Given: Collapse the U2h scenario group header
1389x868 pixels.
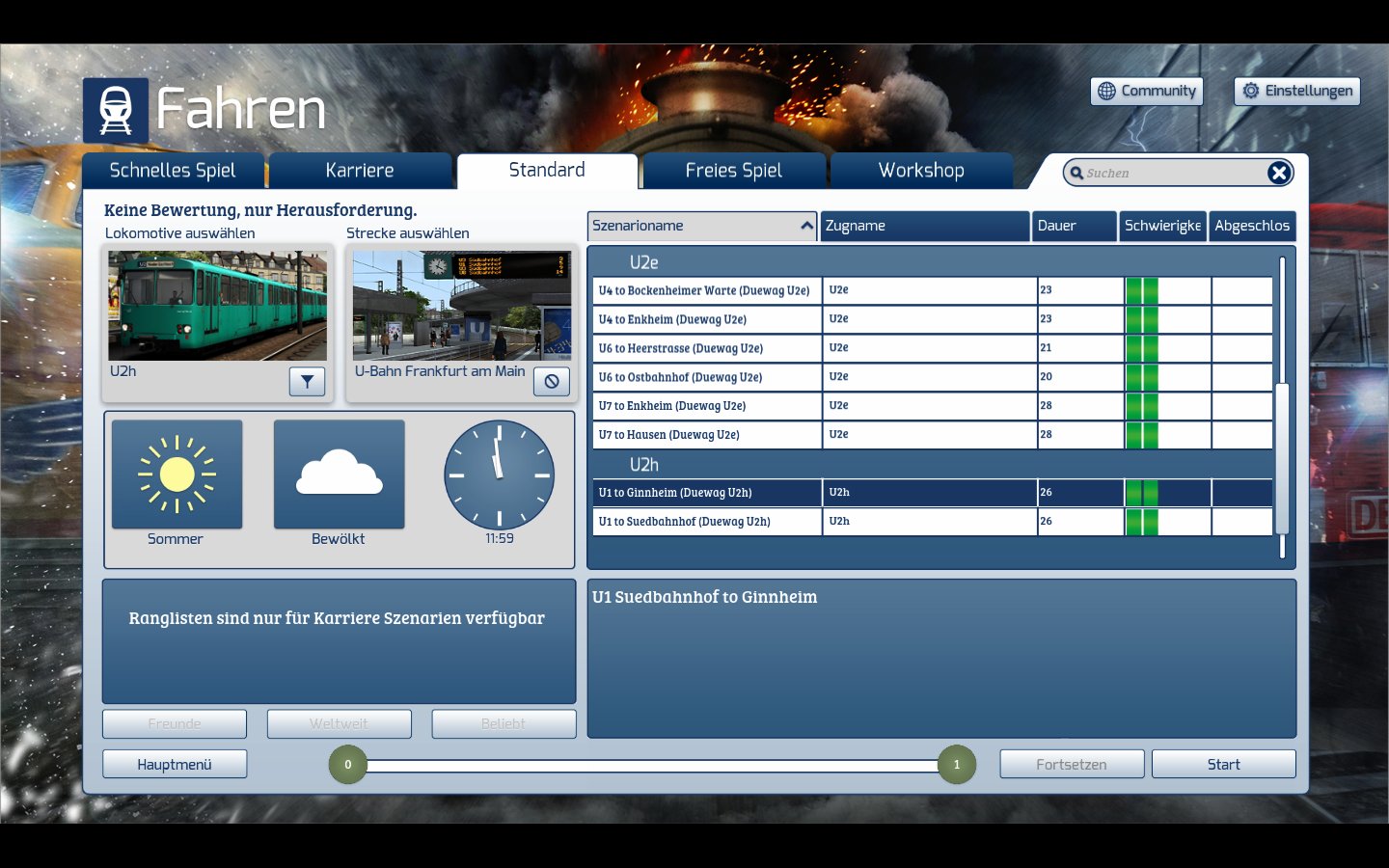Looking at the screenshot, I should click(x=643, y=465).
